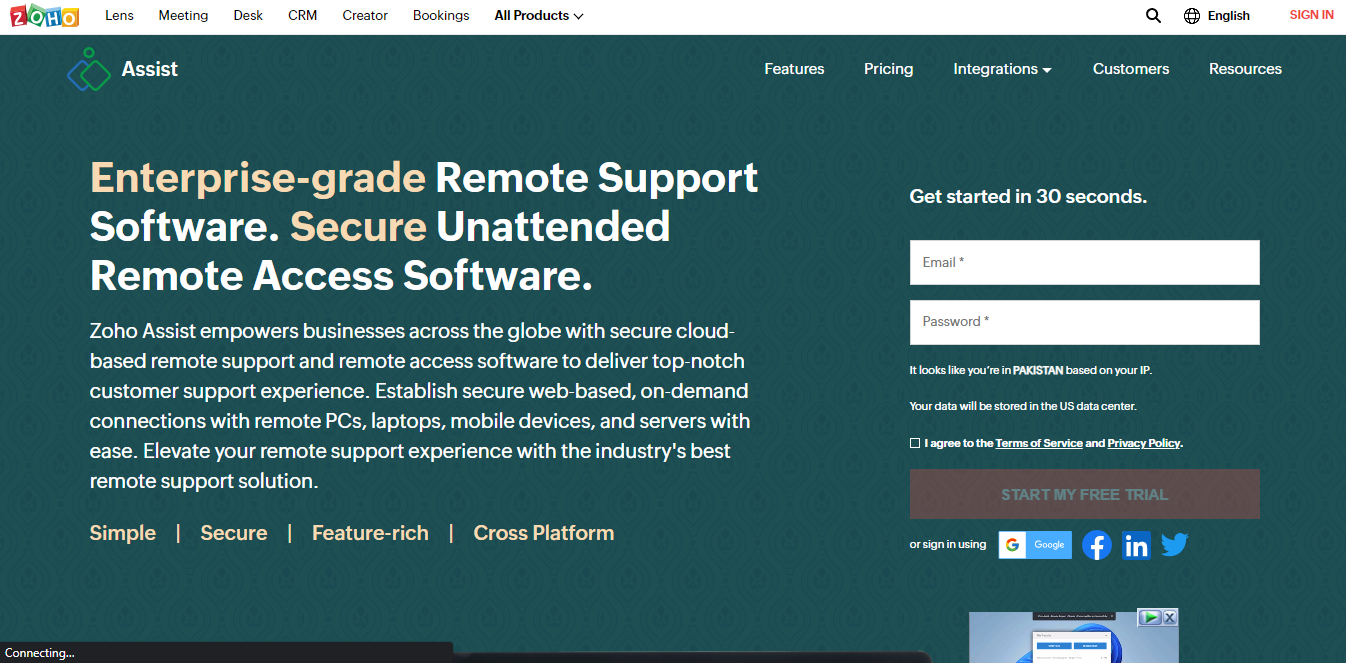Expand the All Products dropdown
This screenshot has width=1346, height=663.
[539, 16]
